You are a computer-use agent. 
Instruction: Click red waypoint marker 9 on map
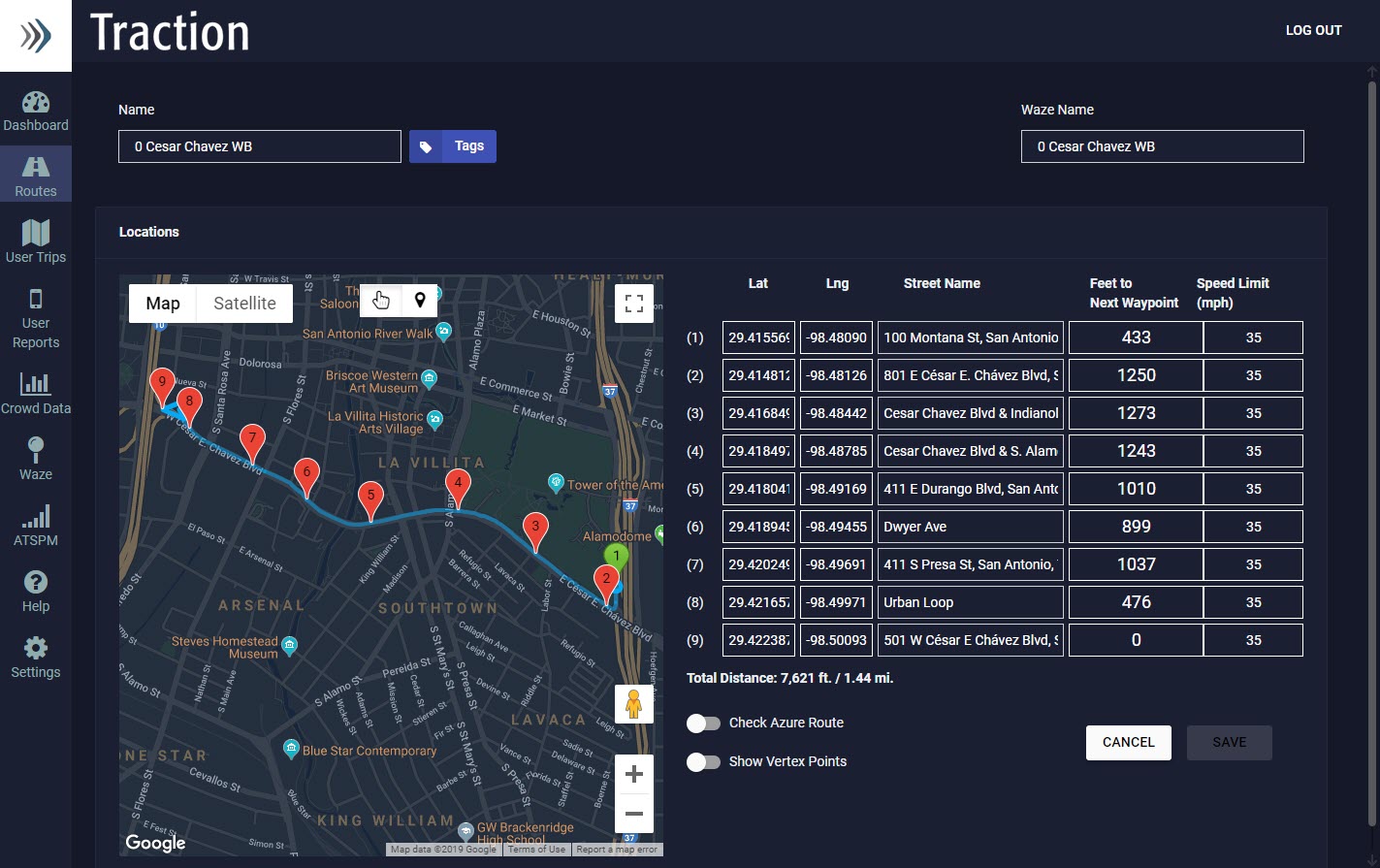point(162,388)
